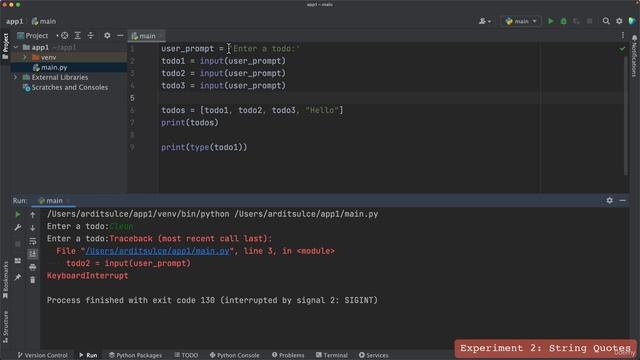This screenshot has width=640, height=360.
Task: Pin the Run tab
Action: click(18, 277)
